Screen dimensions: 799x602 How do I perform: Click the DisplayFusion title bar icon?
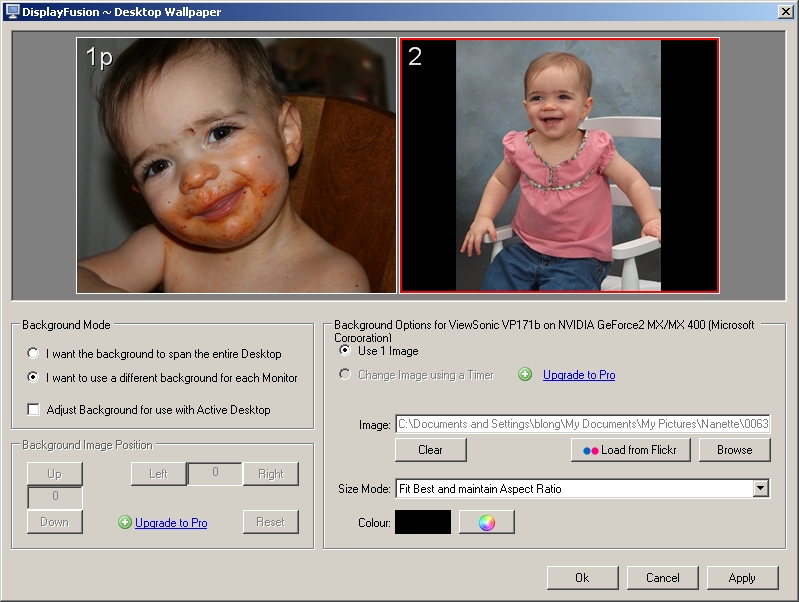point(12,11)
